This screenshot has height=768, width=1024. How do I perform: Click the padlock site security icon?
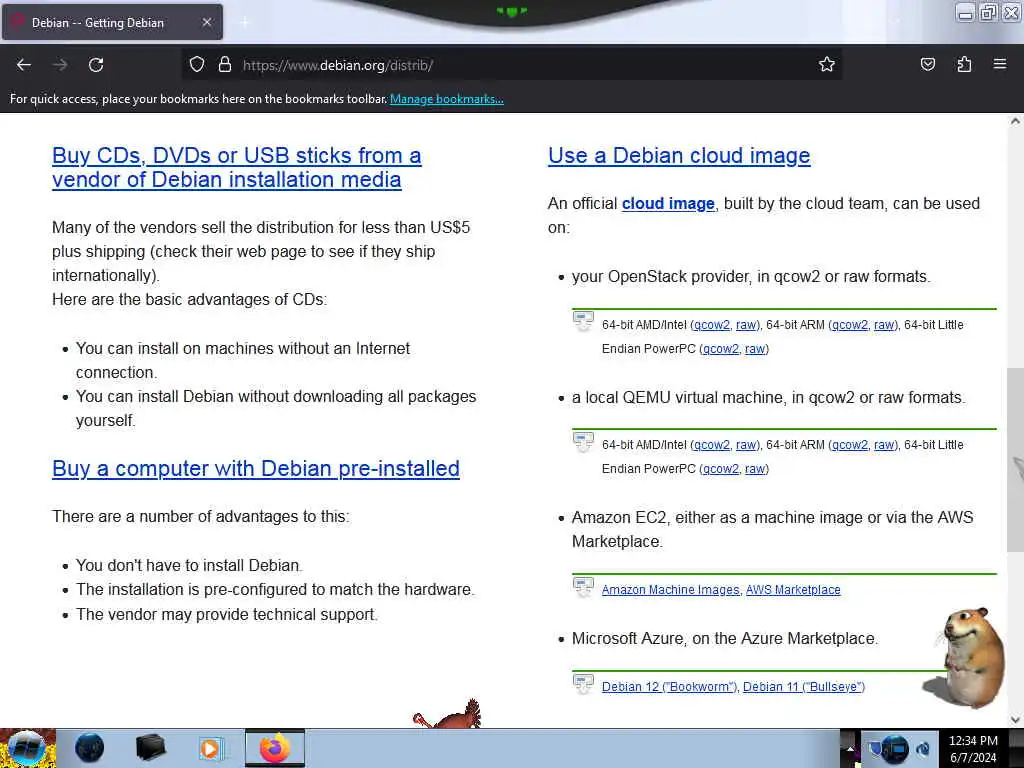(225, 65)
